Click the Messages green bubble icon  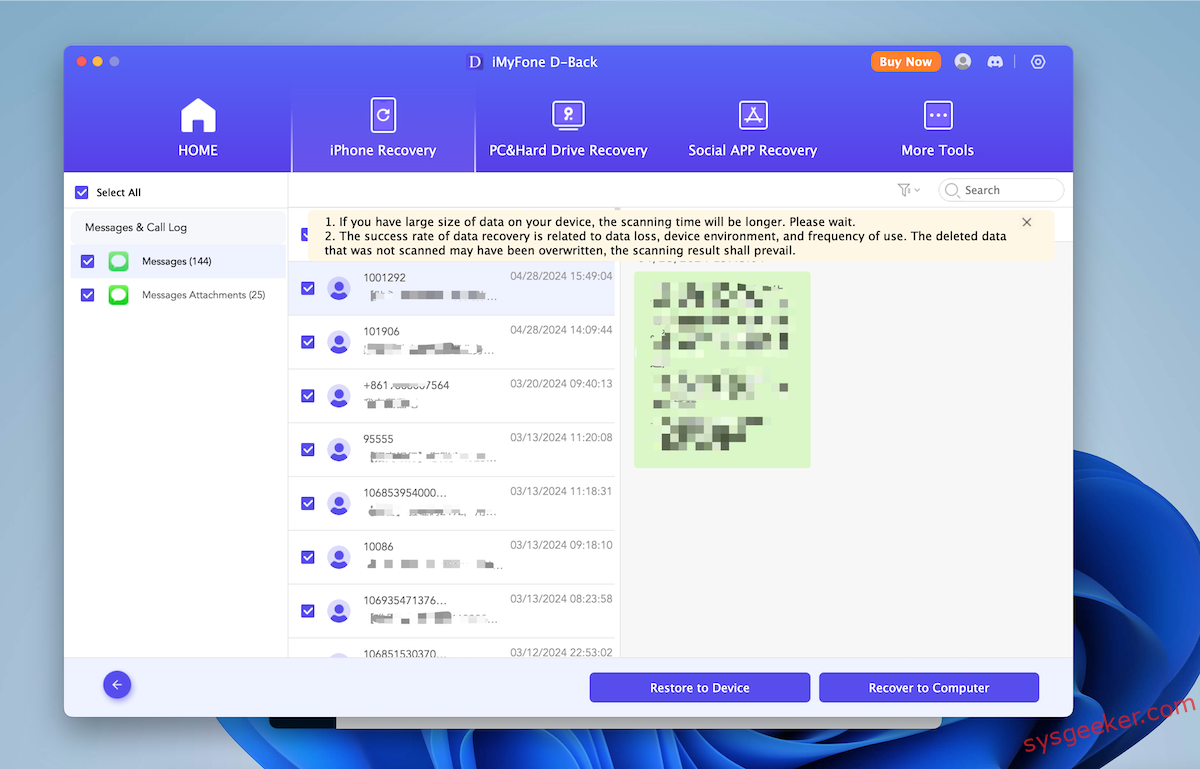click(x=119, y=261)
